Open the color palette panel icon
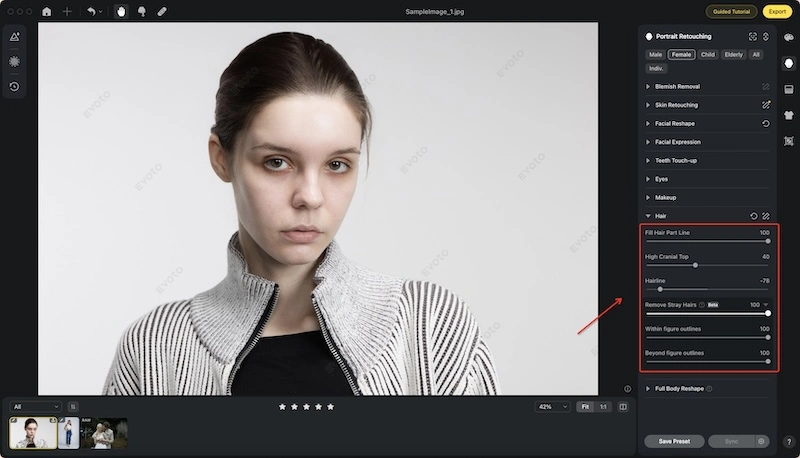The height and width of the screenshot is (458, 800). click(x=789, y=37)
